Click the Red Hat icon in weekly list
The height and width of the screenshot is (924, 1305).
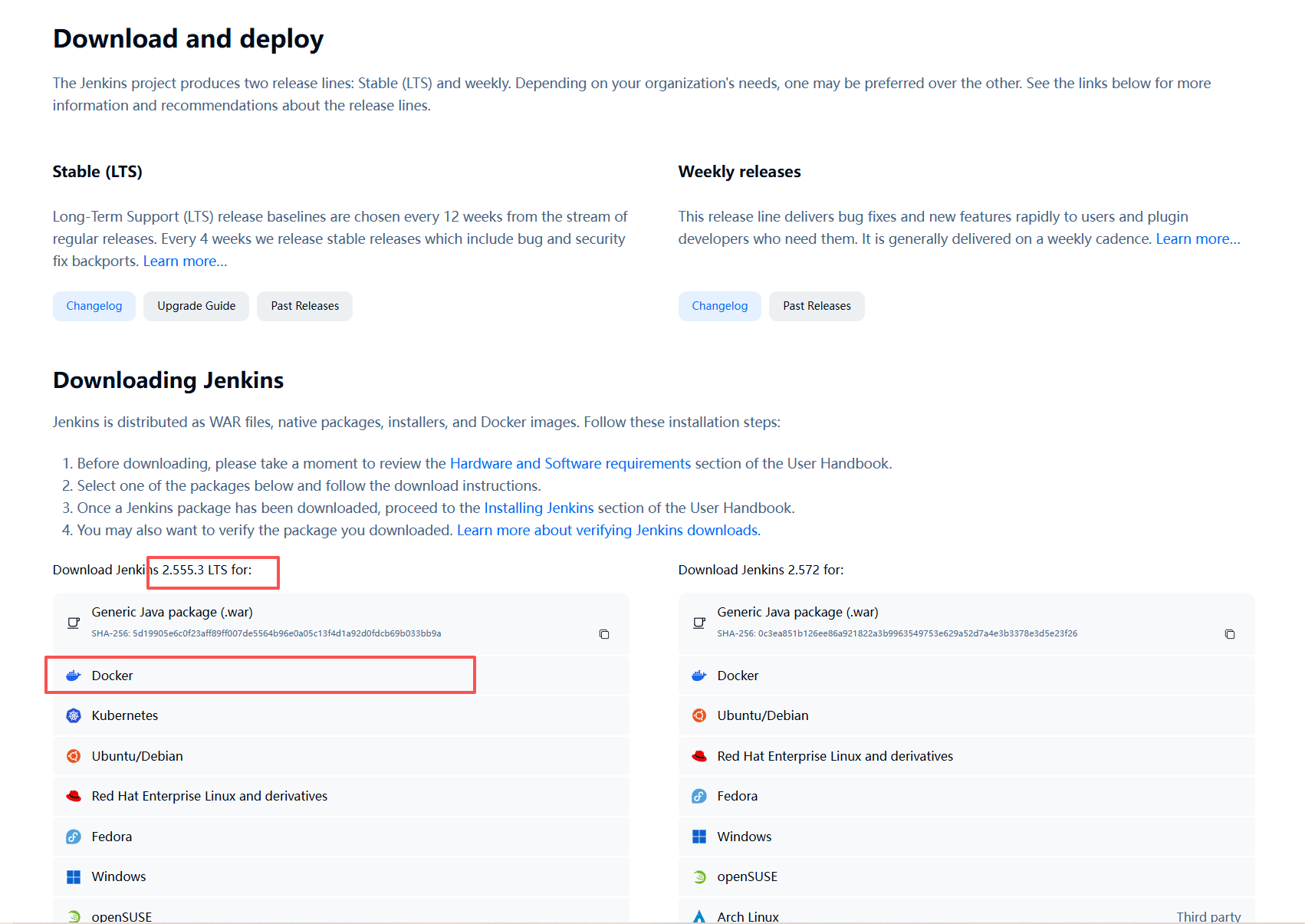point(699,756)
